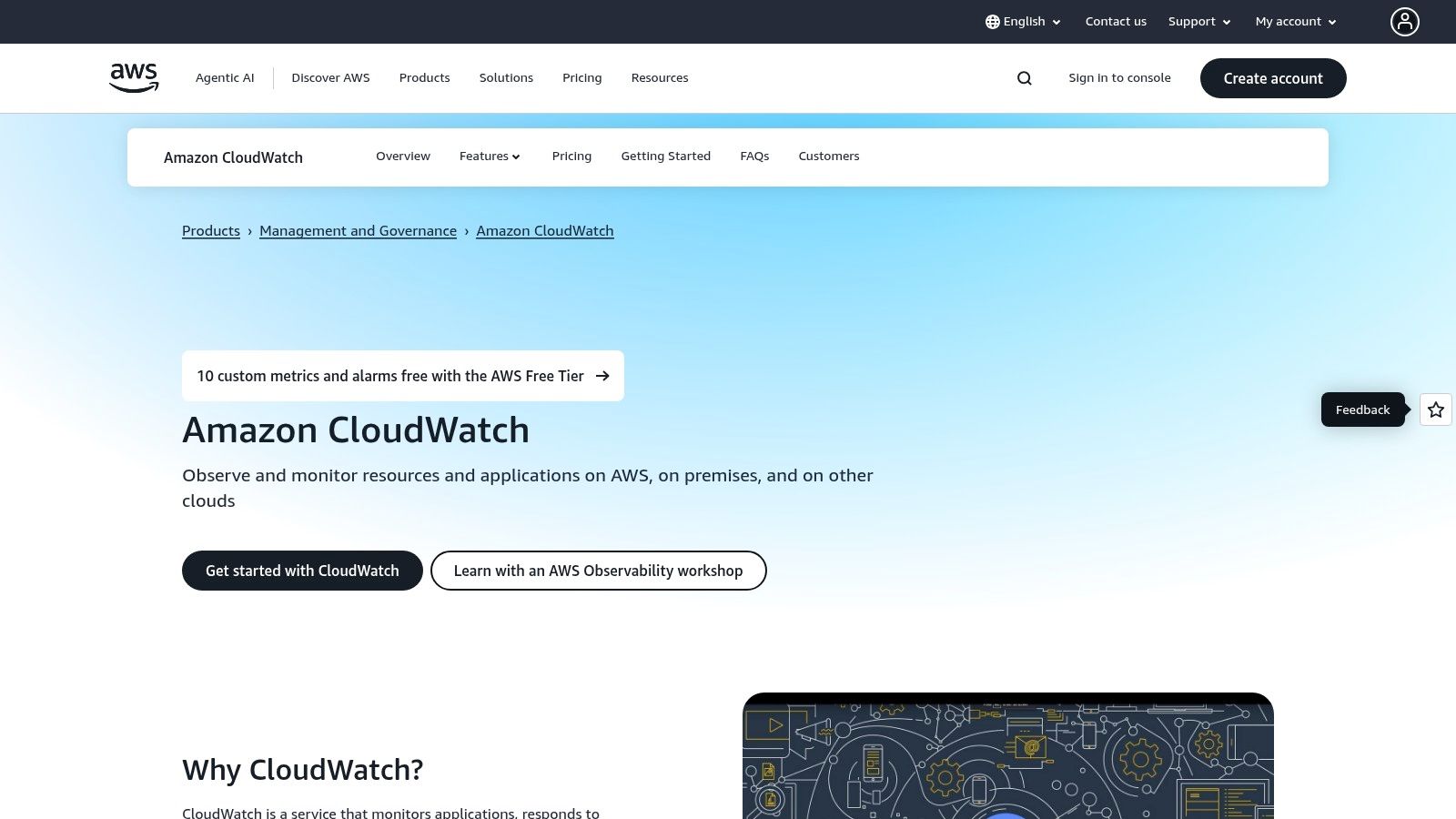
Task: Open the Products menu
Action: point(424,77)
